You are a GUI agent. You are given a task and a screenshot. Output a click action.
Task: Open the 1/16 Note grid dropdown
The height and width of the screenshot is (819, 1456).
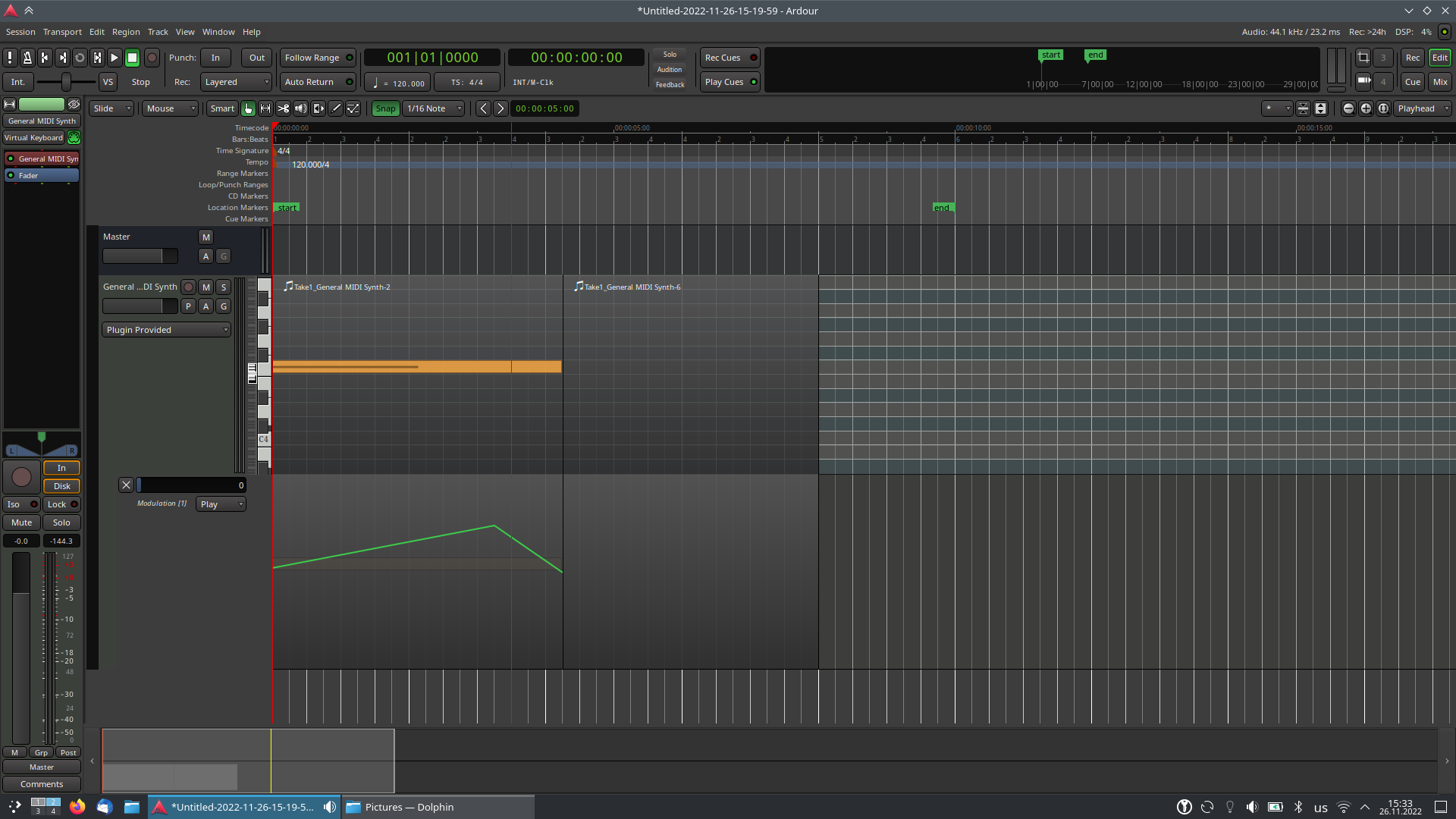tap(434, 108)
